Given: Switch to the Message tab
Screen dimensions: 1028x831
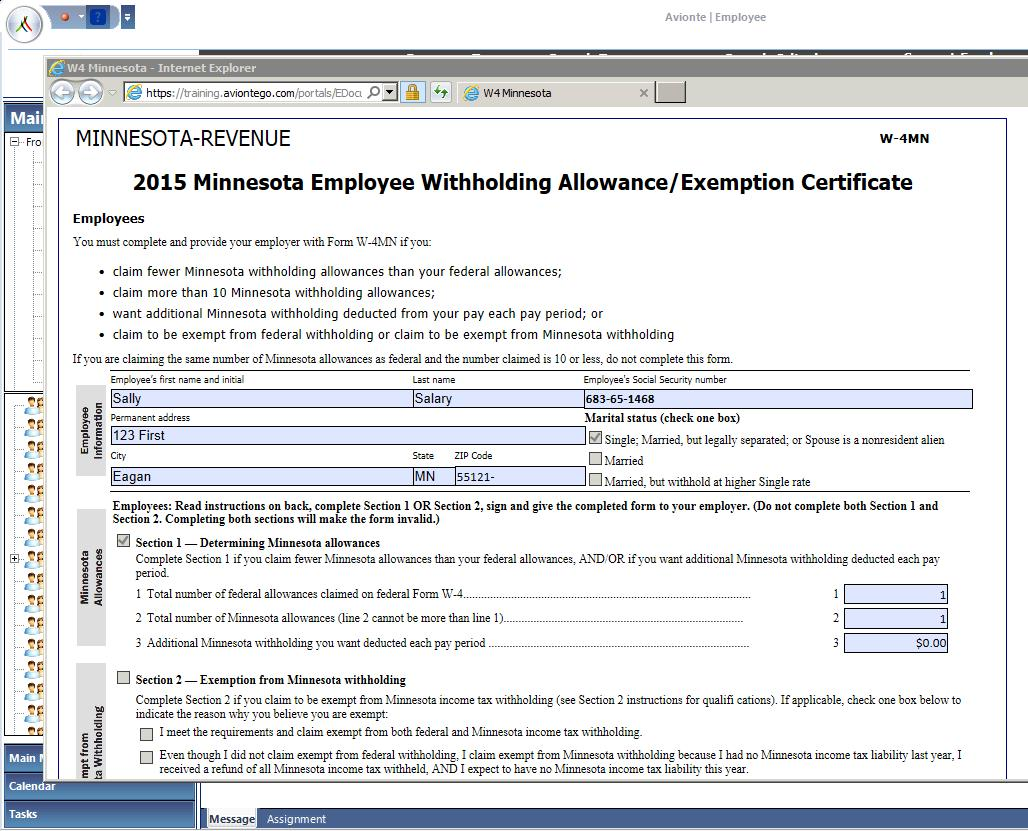Looking at the screenshot, I should click(232, 819).
